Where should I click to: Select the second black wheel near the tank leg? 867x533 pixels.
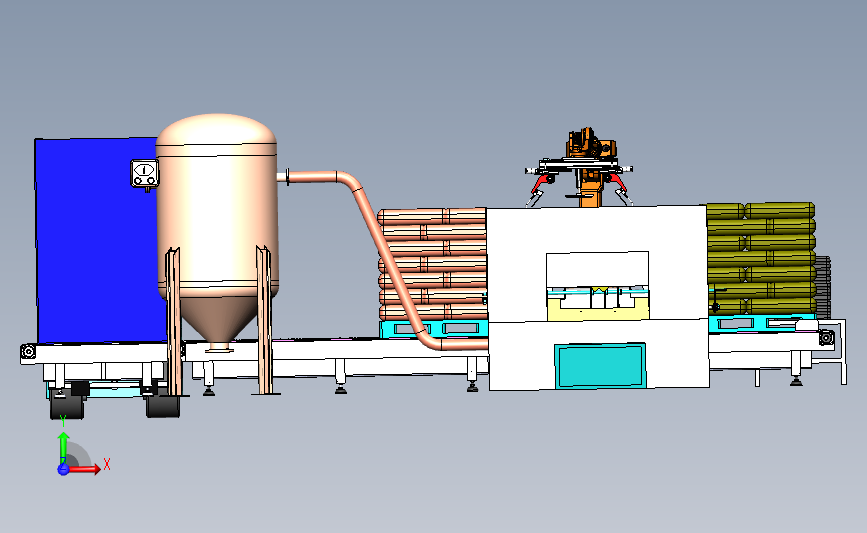click(x=163, y=406)
